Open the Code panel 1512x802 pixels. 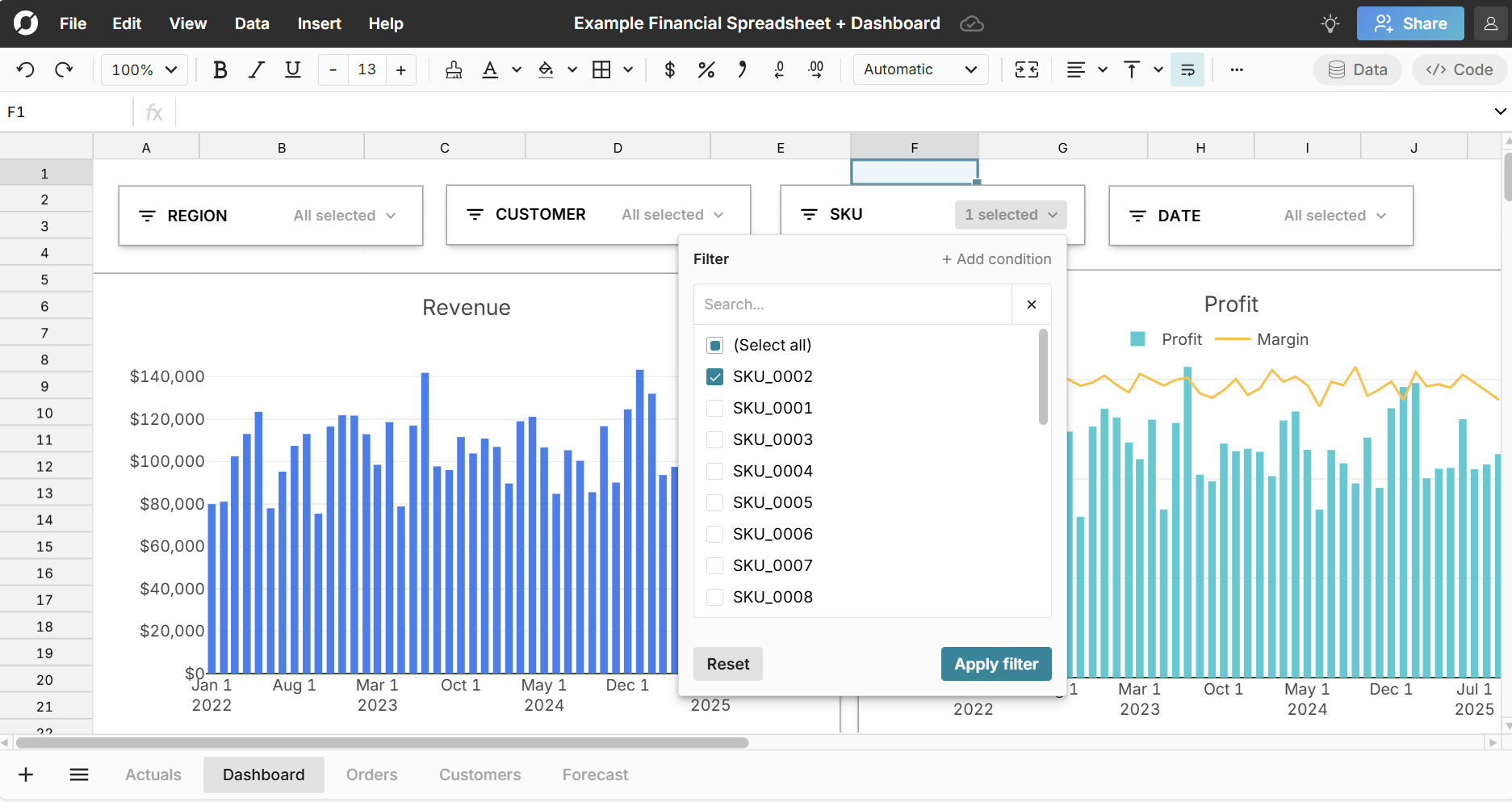[x=1459, y=69]
